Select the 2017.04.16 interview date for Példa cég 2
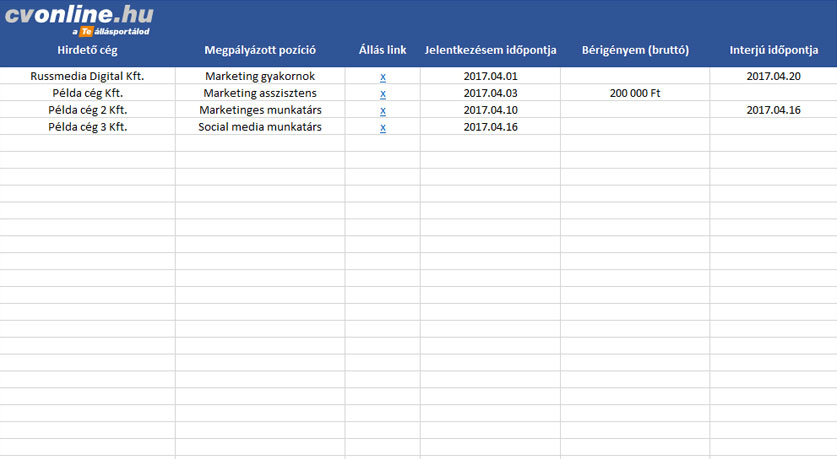This screenshot has height=459, width=837. [773, 110]
